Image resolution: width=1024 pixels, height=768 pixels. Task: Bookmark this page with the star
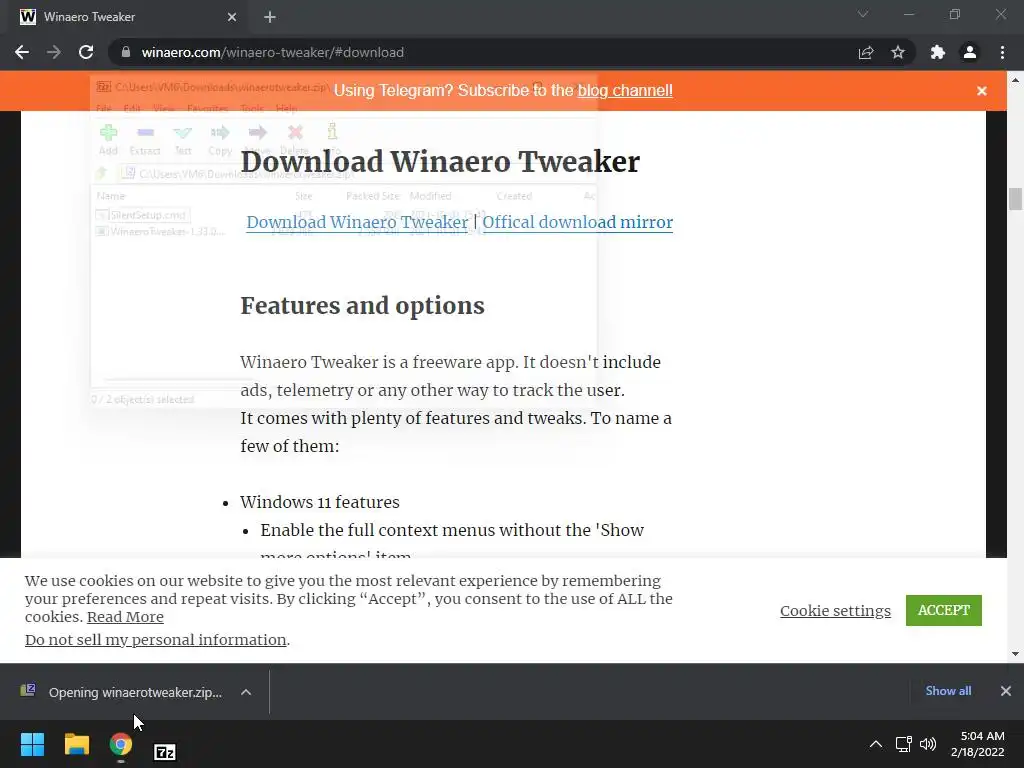pos(898,52)
